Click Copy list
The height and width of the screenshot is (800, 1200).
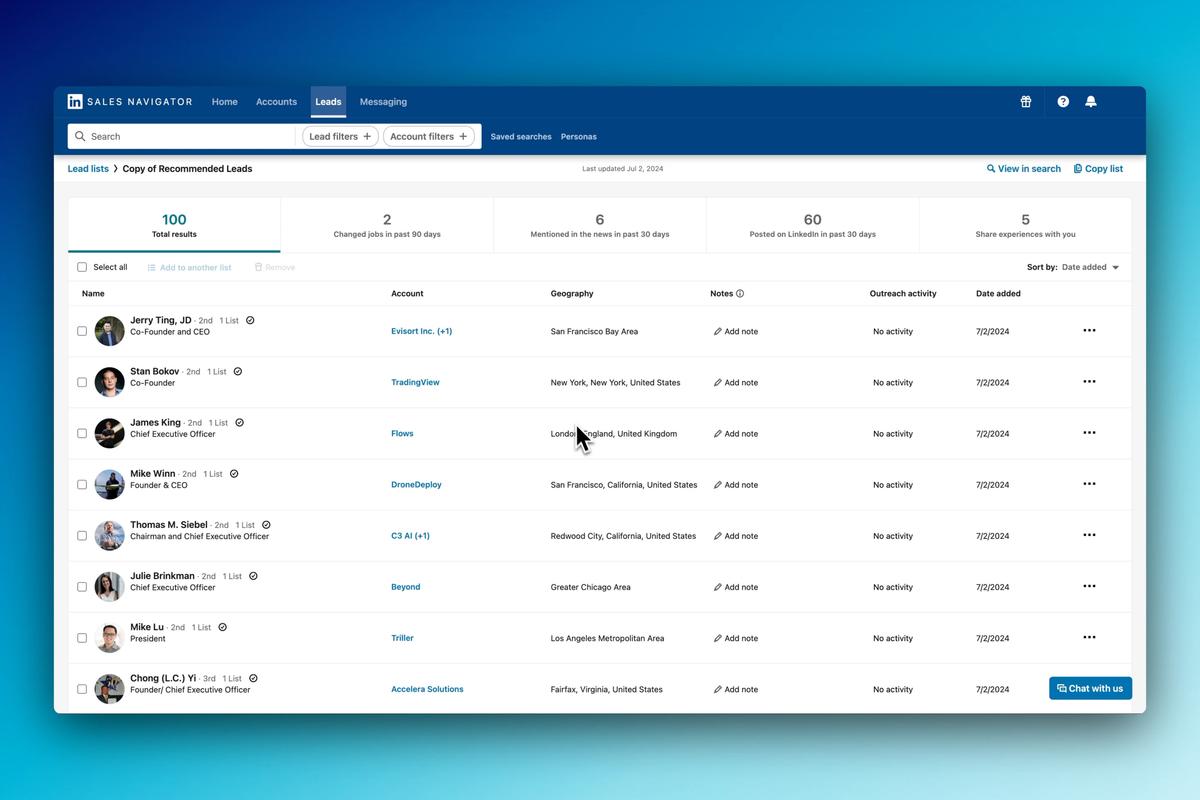pyautogui.click(x=1098, y=169)
